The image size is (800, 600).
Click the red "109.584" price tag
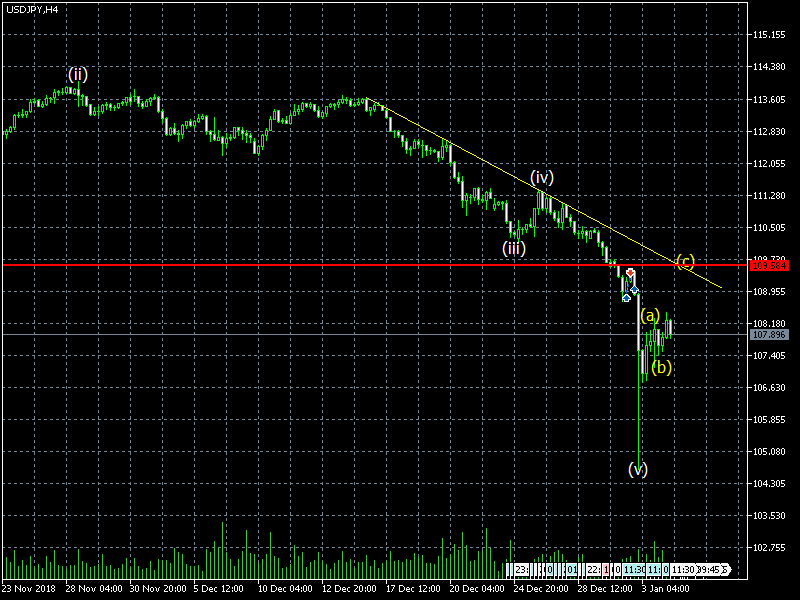click(x=769, y=265)
